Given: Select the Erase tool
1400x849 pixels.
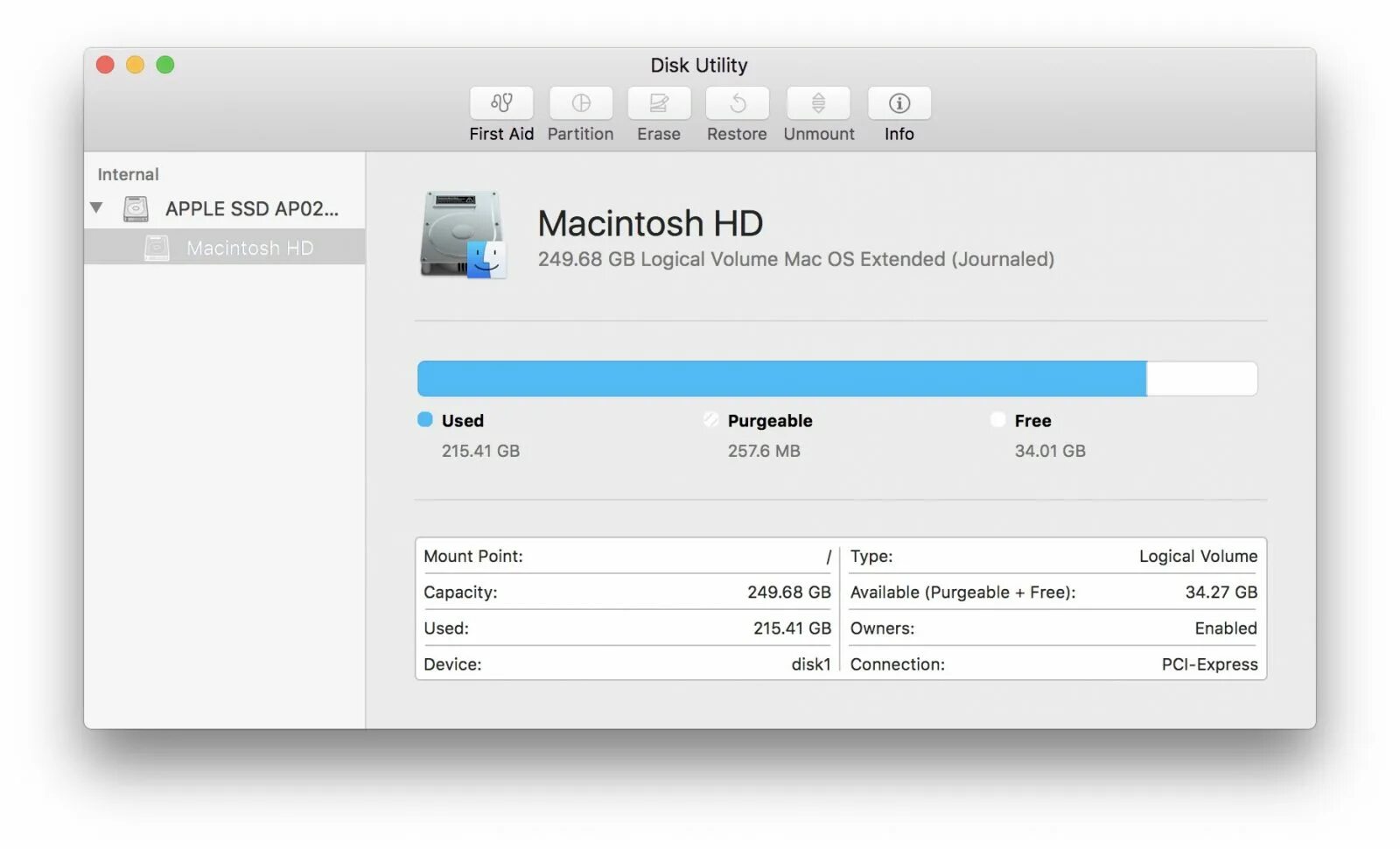Looking at the screenshot, I should 658,114.
